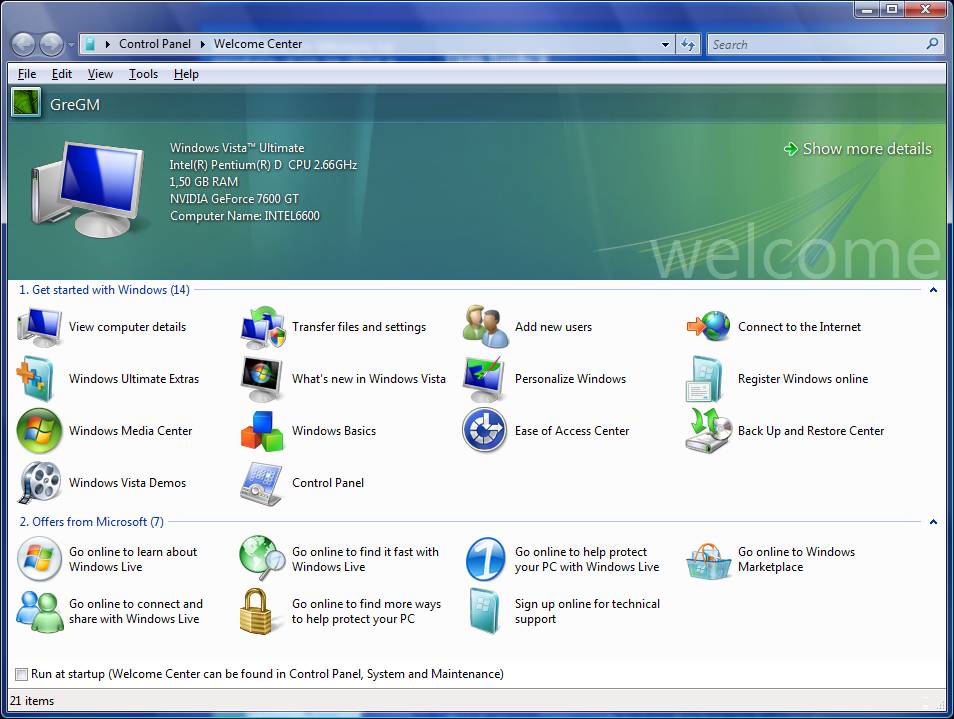954x719 pixels.
Task: Click the "Computer Name: INTEL6600" text
Action: click(245, 216)
